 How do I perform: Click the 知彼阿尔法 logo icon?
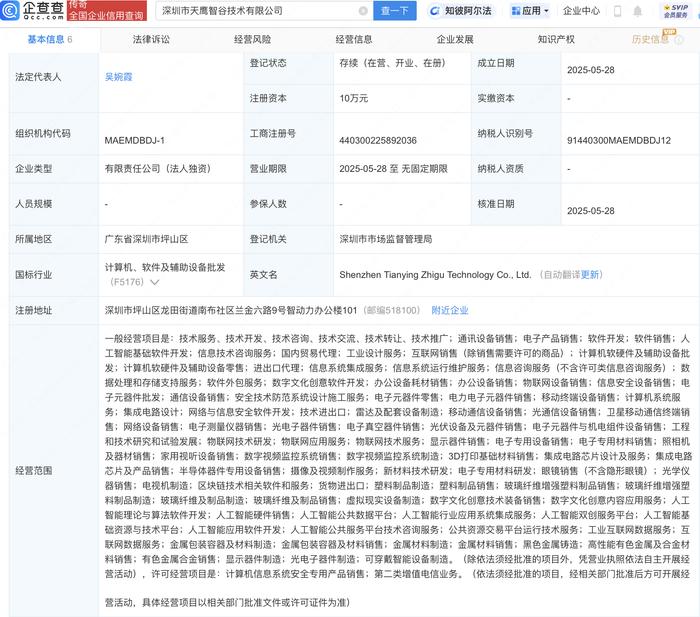[x=434, y=11]
